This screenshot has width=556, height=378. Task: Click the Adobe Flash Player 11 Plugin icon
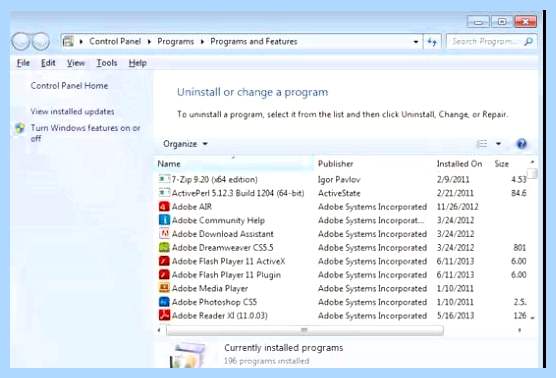[x=164, y=274]
